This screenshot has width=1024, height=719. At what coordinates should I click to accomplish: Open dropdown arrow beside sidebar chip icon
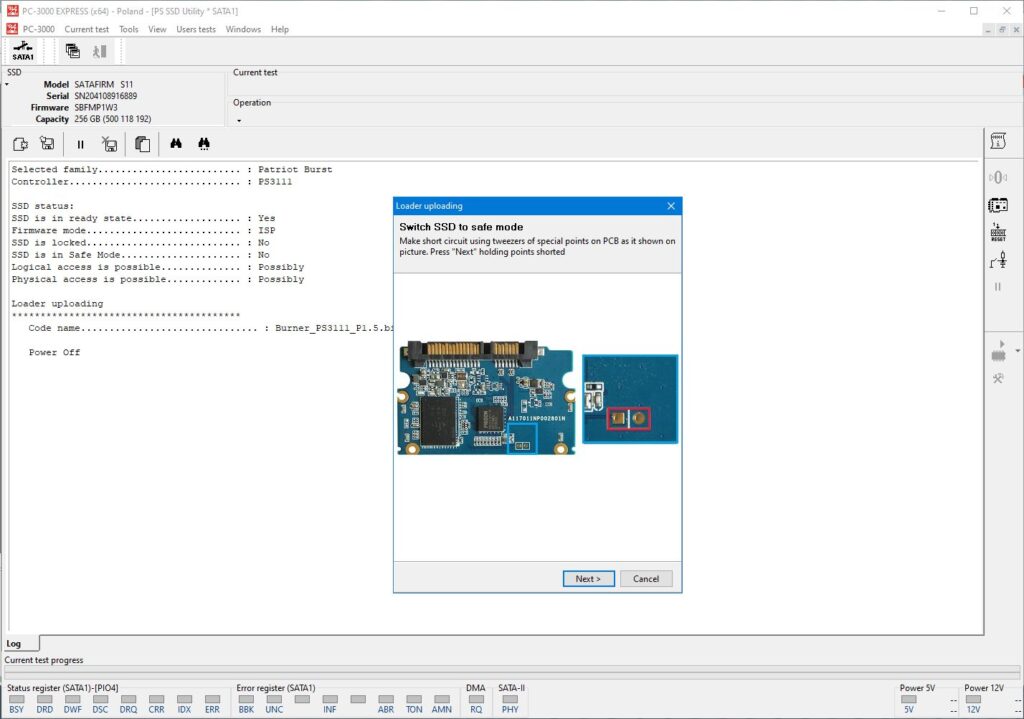coord(1017,351)
